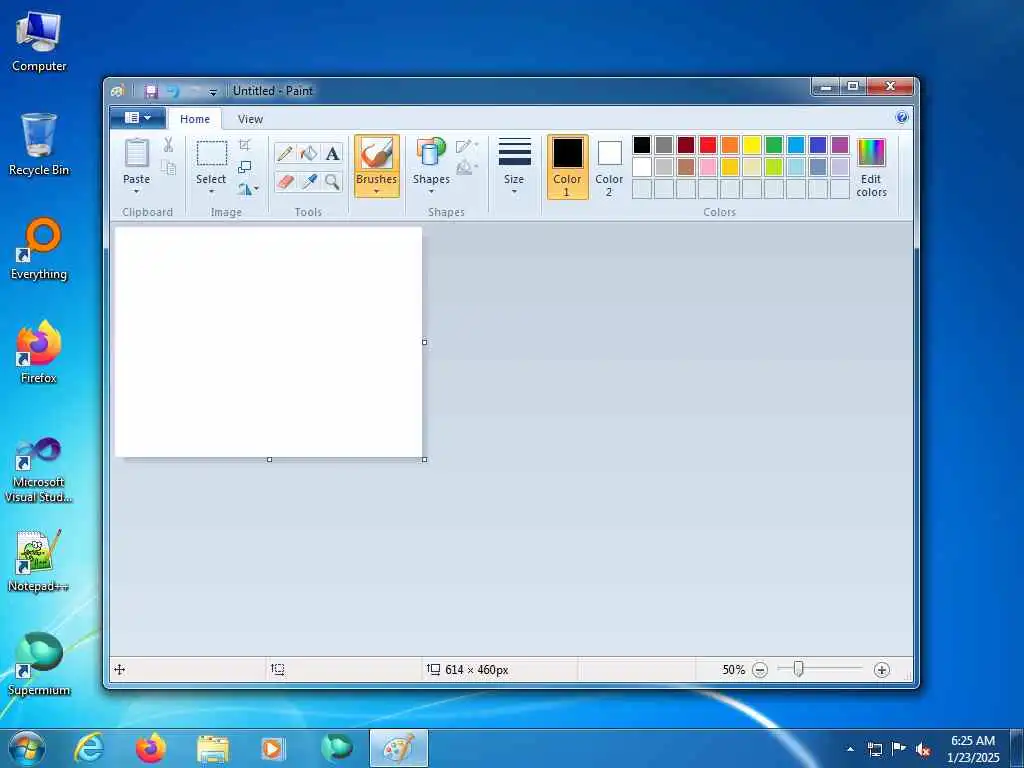This screenshot has height=768, width=1024.
Task: Pick the orange color swatch
Action: tap(730, 145)
